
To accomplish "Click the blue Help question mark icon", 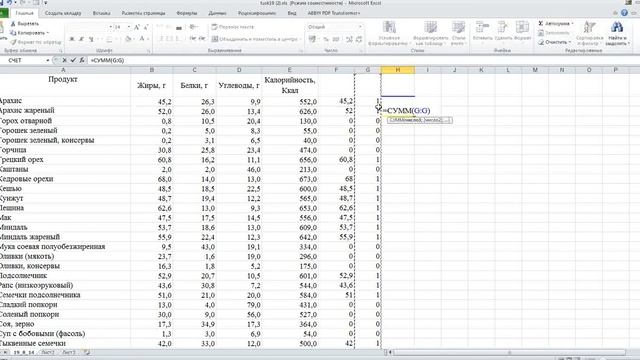I will tap(624, 13).
